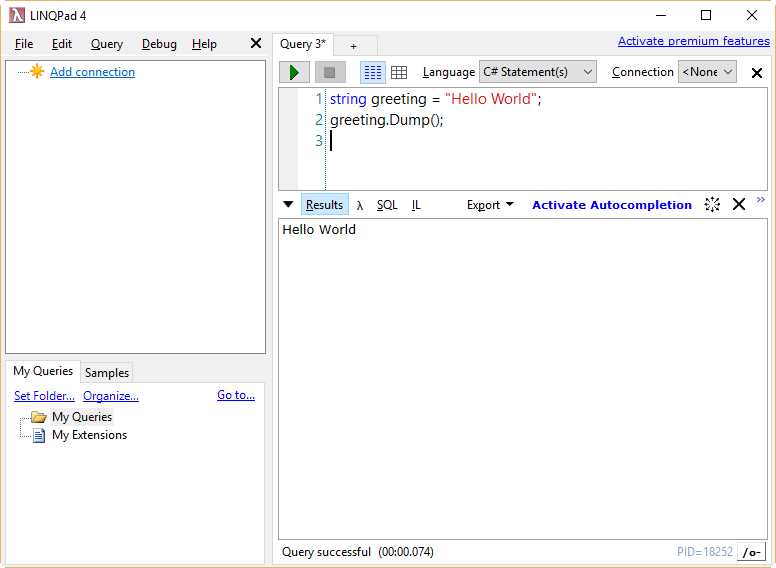Select the My Queries folder icon
776x568 pixels.
tap(39, 417)
